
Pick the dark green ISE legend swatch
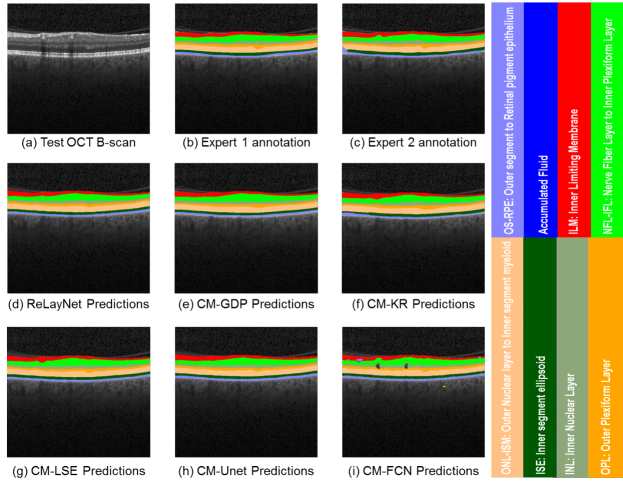540,358
